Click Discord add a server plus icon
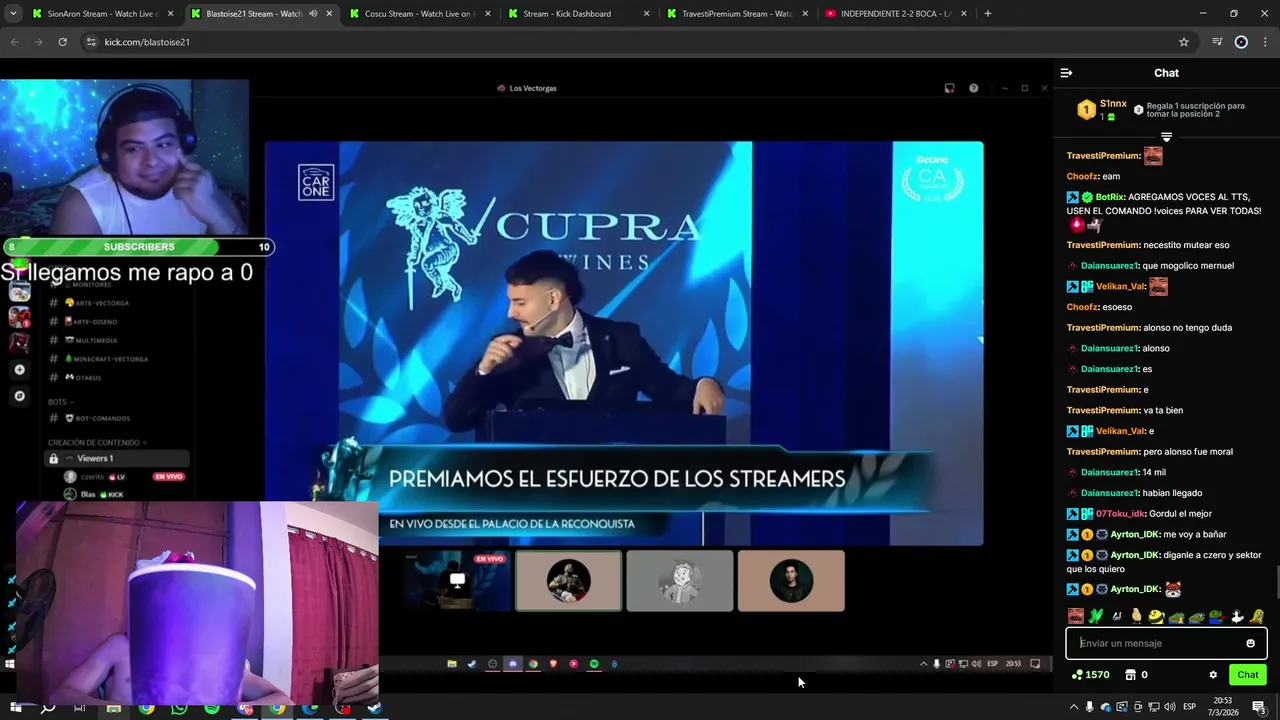1280x720 pixels. (19, 370)
